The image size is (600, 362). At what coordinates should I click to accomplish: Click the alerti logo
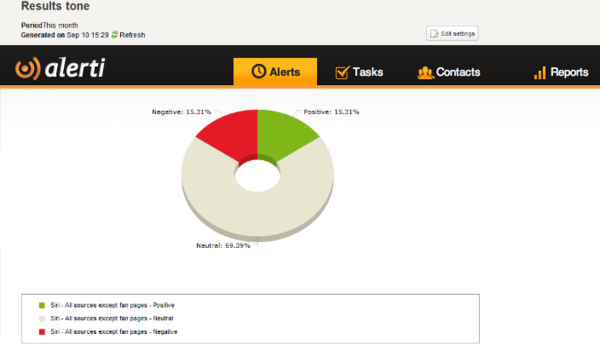(60, 68)
